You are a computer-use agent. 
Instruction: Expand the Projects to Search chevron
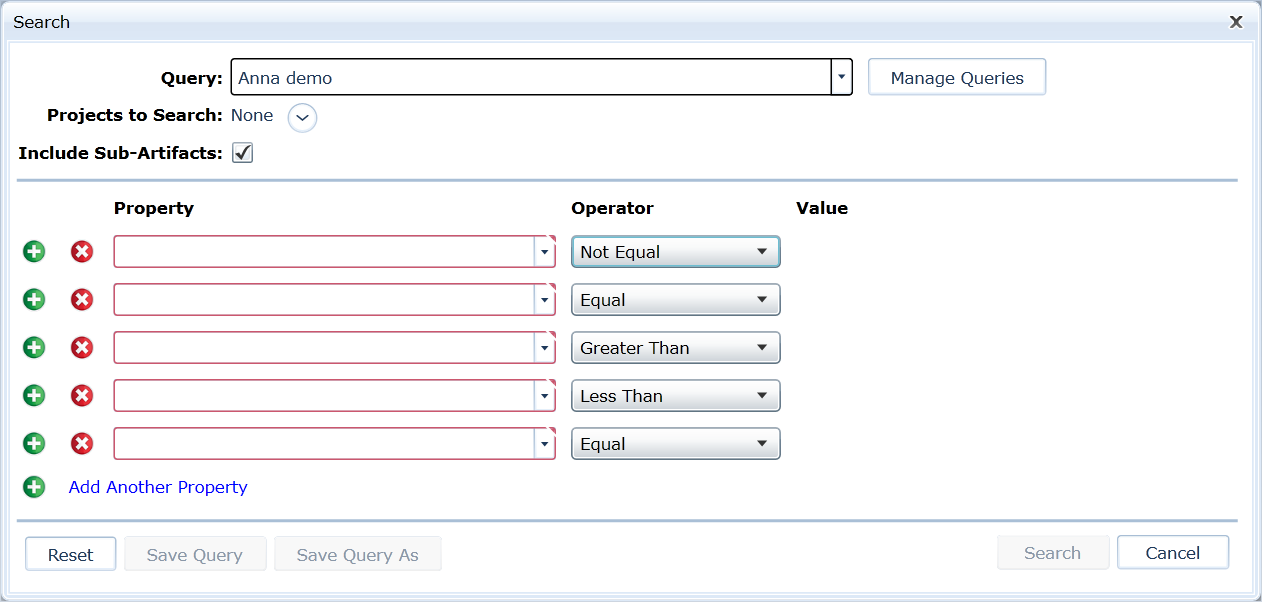[x=302, y=117]
